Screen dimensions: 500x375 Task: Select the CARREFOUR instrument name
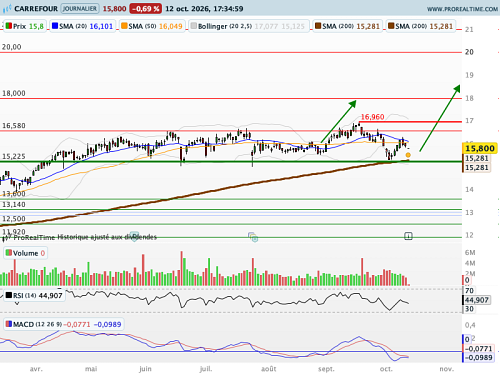(x=36, y=9)
